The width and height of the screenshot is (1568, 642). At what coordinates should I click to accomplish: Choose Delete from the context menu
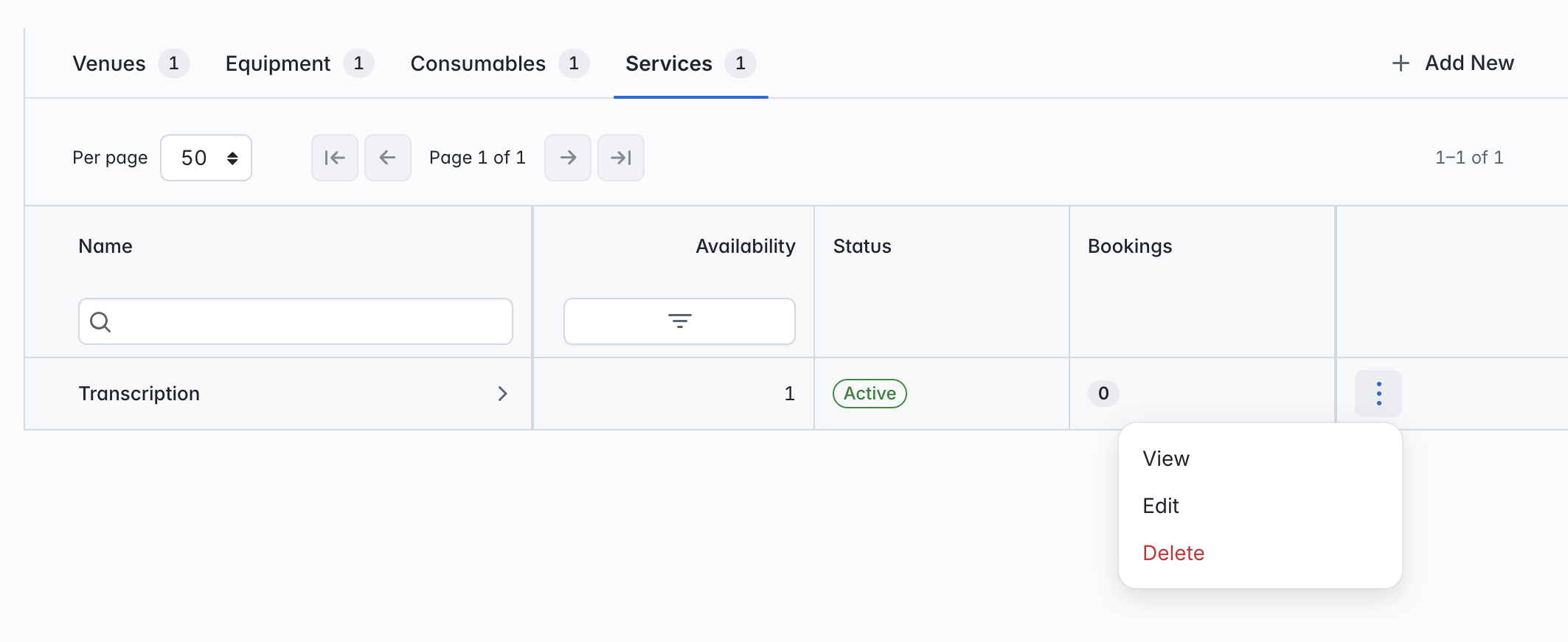(1260, 553)
